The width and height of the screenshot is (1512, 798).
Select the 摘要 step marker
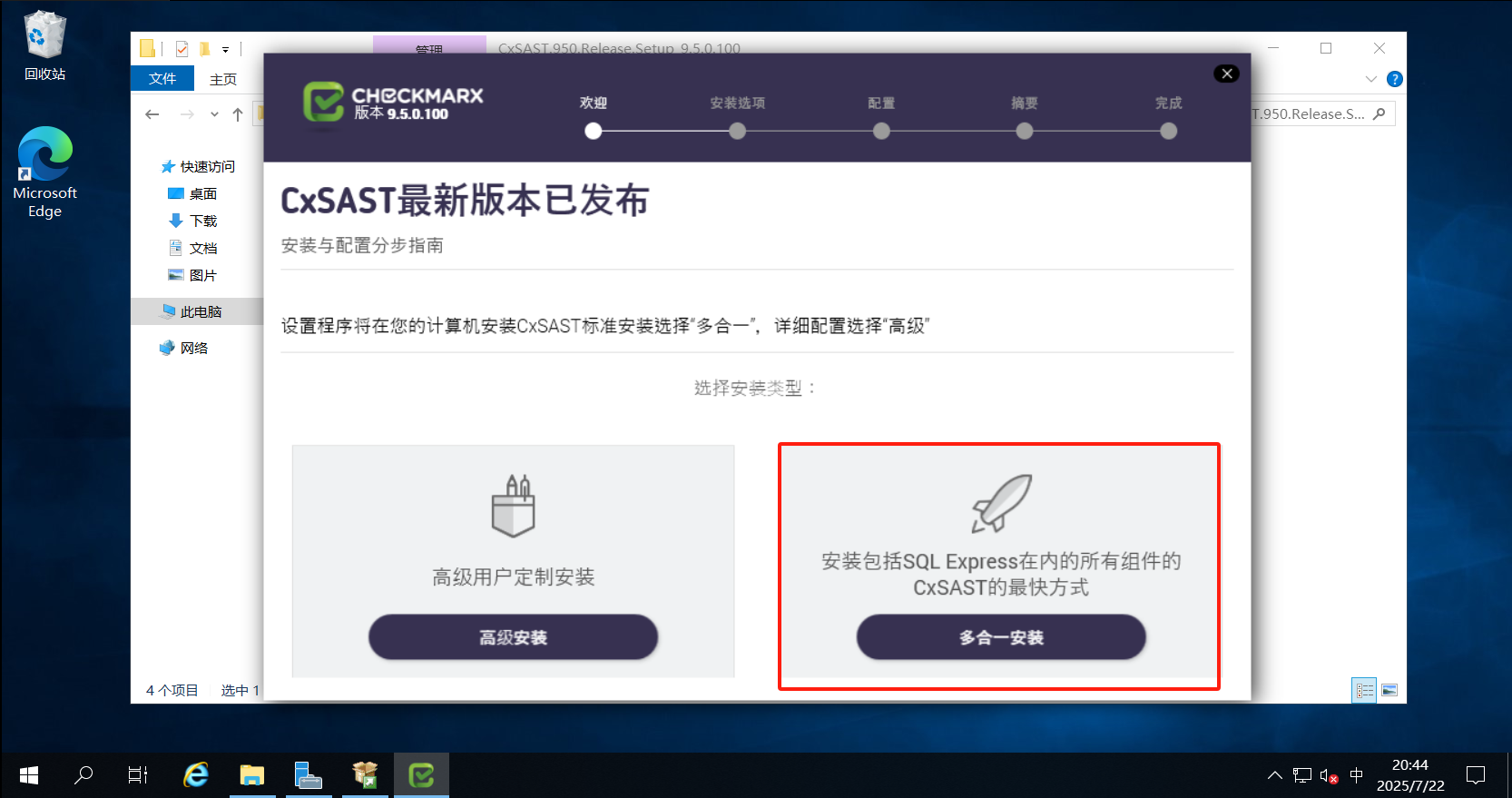point(1025,131)
